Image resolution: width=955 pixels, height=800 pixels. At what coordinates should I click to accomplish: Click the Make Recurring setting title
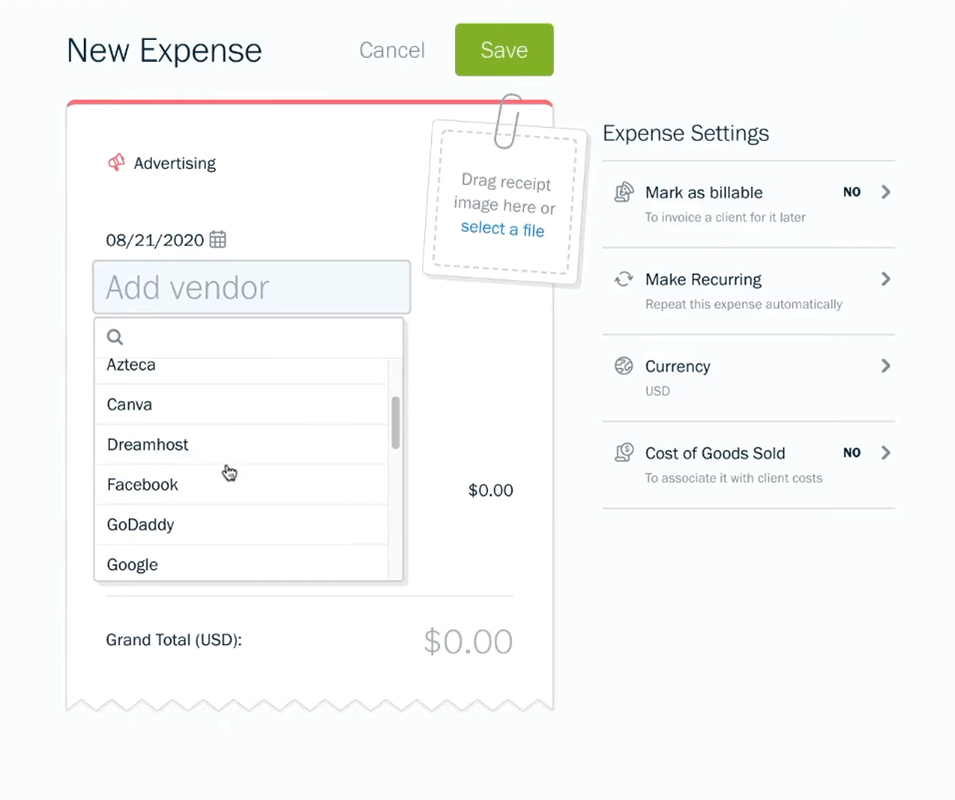(x=703, y=279)
